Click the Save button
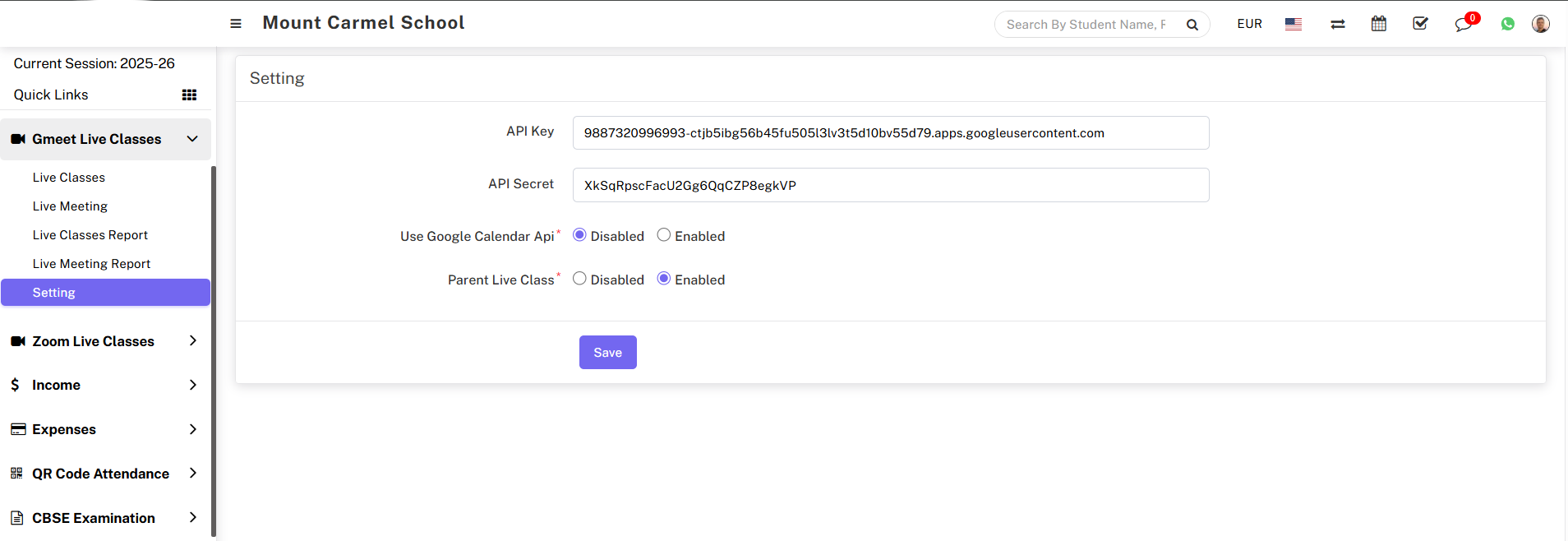Viewport: 1568px width, 541px height. [607, 353]
